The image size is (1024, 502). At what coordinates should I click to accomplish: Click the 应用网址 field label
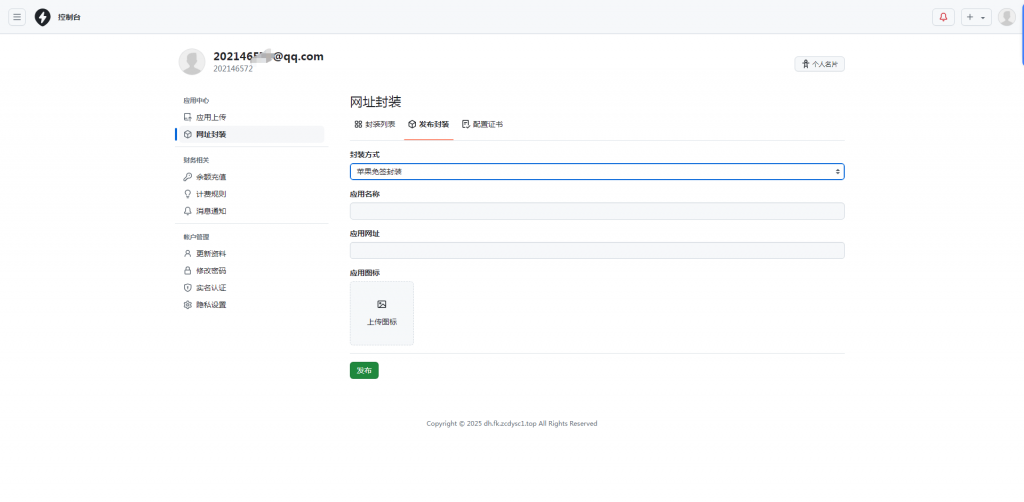pyautogui.click(x=364, y=233)
